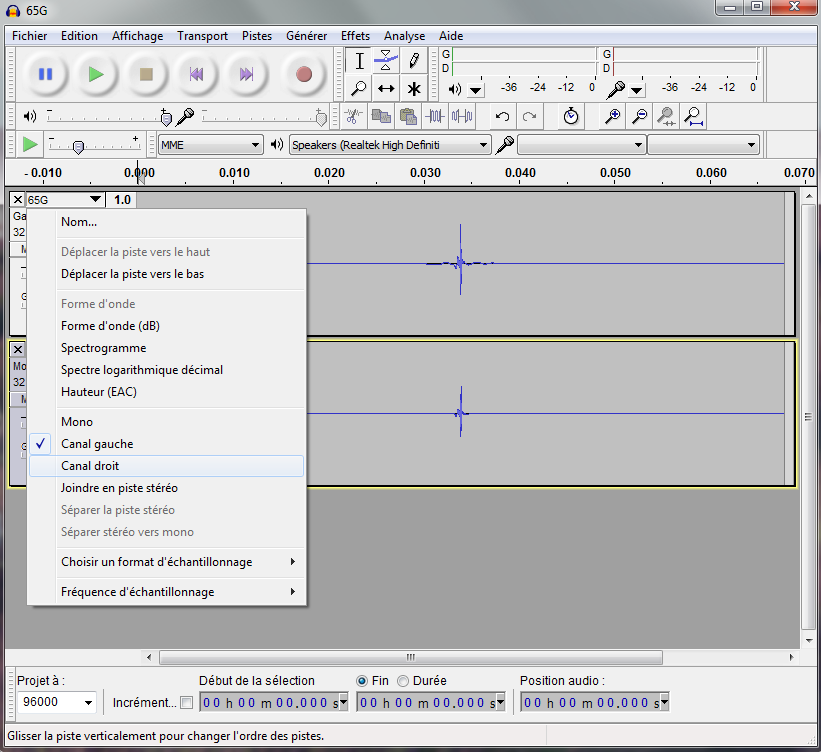Click the playback speed slider handle

click(78, 147)
